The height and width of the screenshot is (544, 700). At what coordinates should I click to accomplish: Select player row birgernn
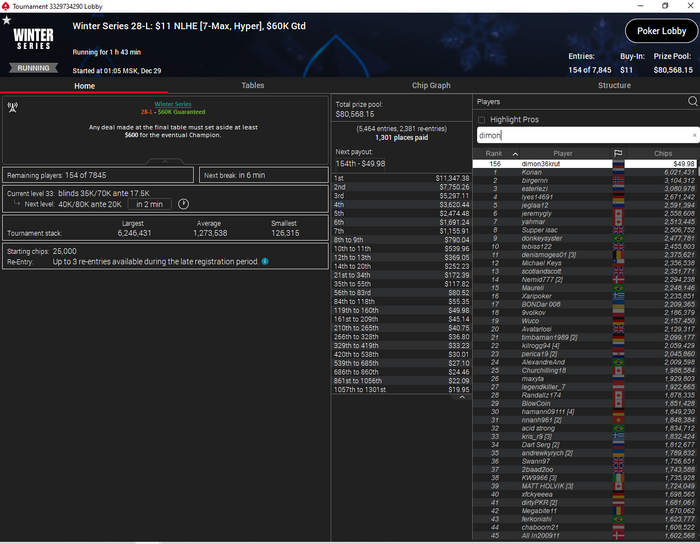[584, 180]
